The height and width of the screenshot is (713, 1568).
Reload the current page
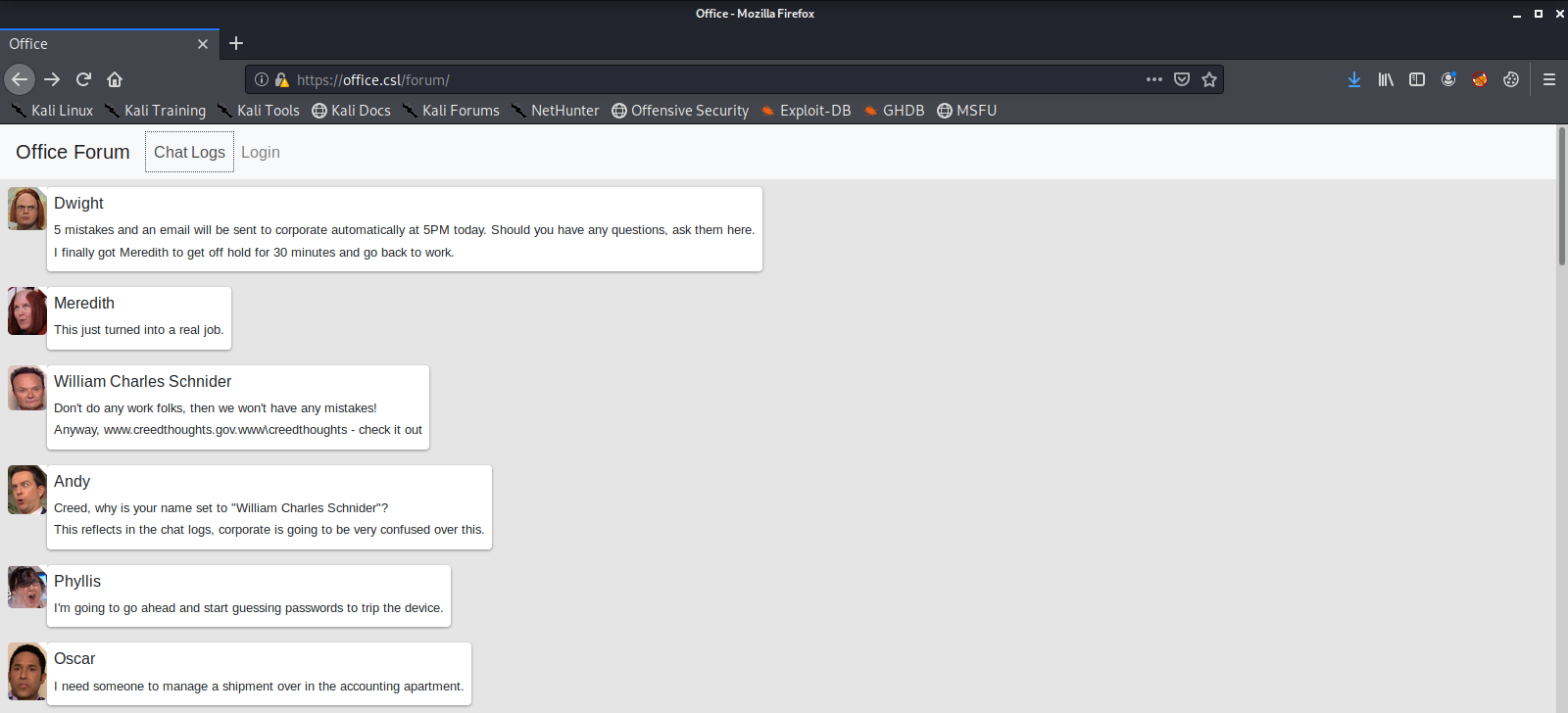[83, 79]
